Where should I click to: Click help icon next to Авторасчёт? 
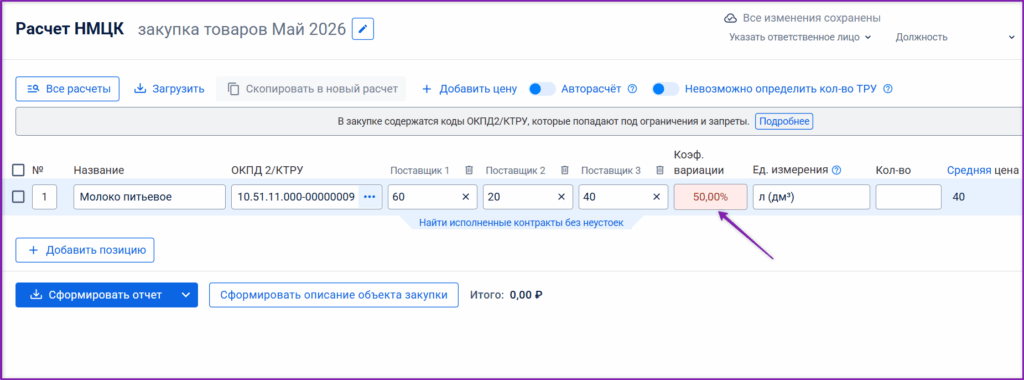point(632,89)
